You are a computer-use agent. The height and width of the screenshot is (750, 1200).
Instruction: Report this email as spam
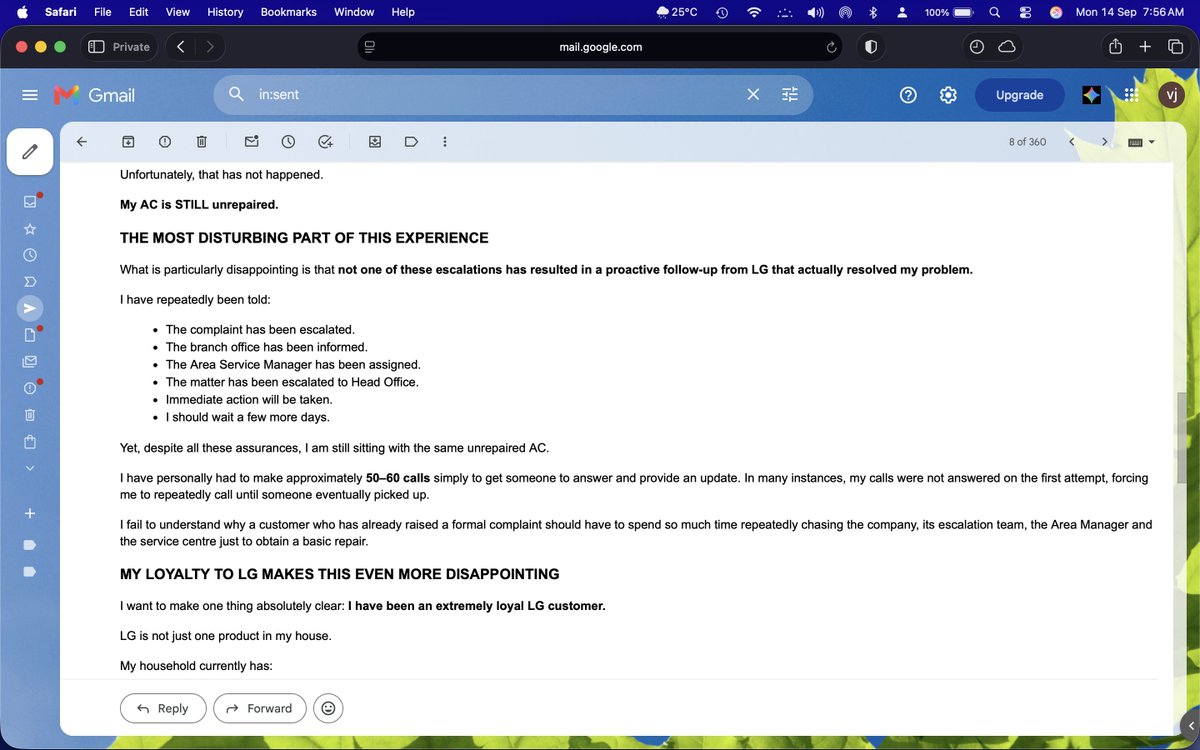[165, 142]
